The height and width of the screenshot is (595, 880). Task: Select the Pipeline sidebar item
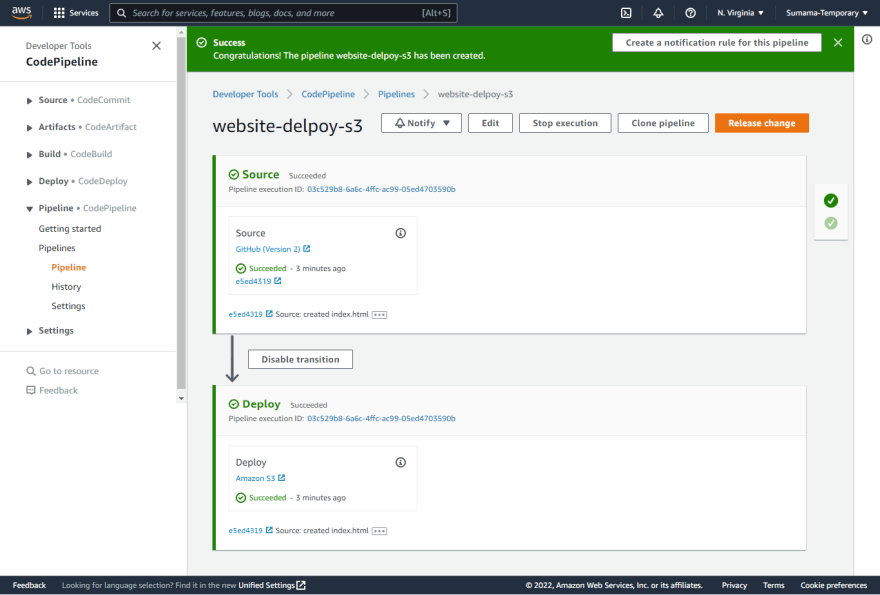[68, 267]
